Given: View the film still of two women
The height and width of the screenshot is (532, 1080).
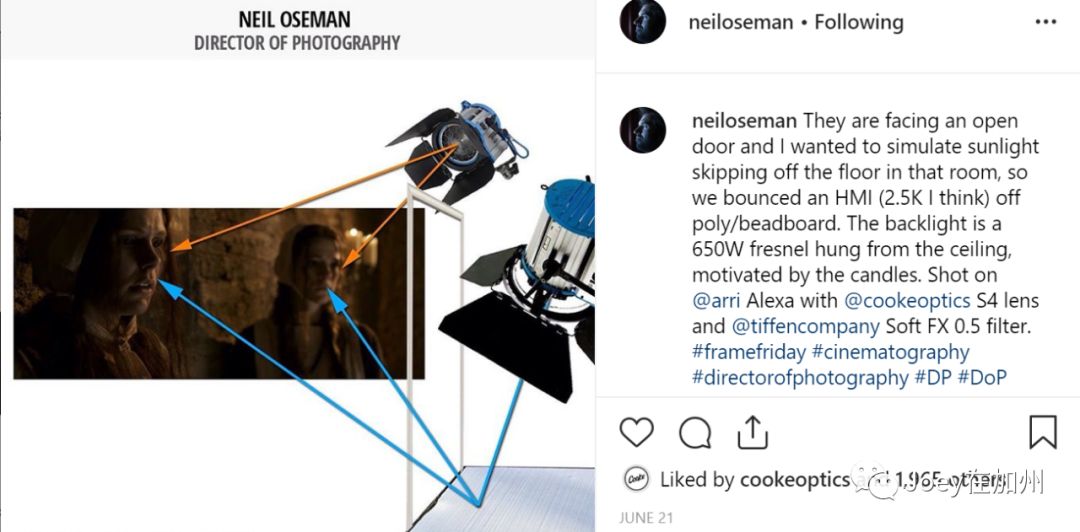Looking at the screenshot, I should tap(219, 294).
